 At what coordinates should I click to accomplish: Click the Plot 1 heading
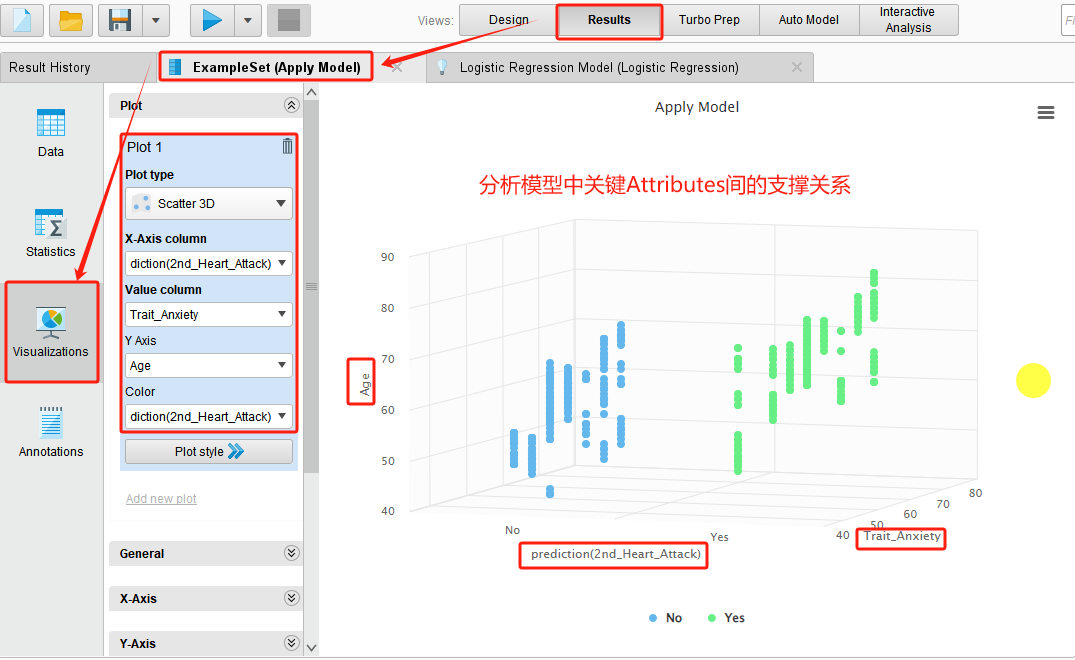[144, 147]
